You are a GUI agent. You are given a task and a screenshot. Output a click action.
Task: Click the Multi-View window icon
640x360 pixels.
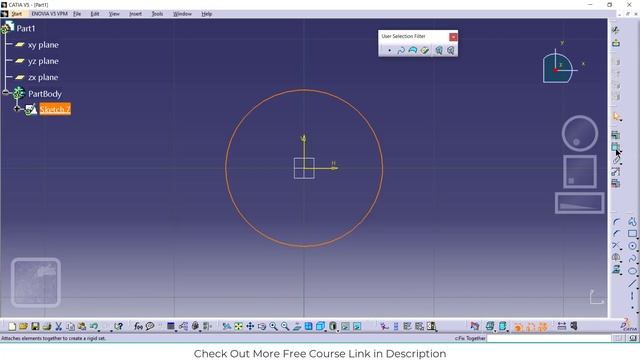click(x=309, y=326)
